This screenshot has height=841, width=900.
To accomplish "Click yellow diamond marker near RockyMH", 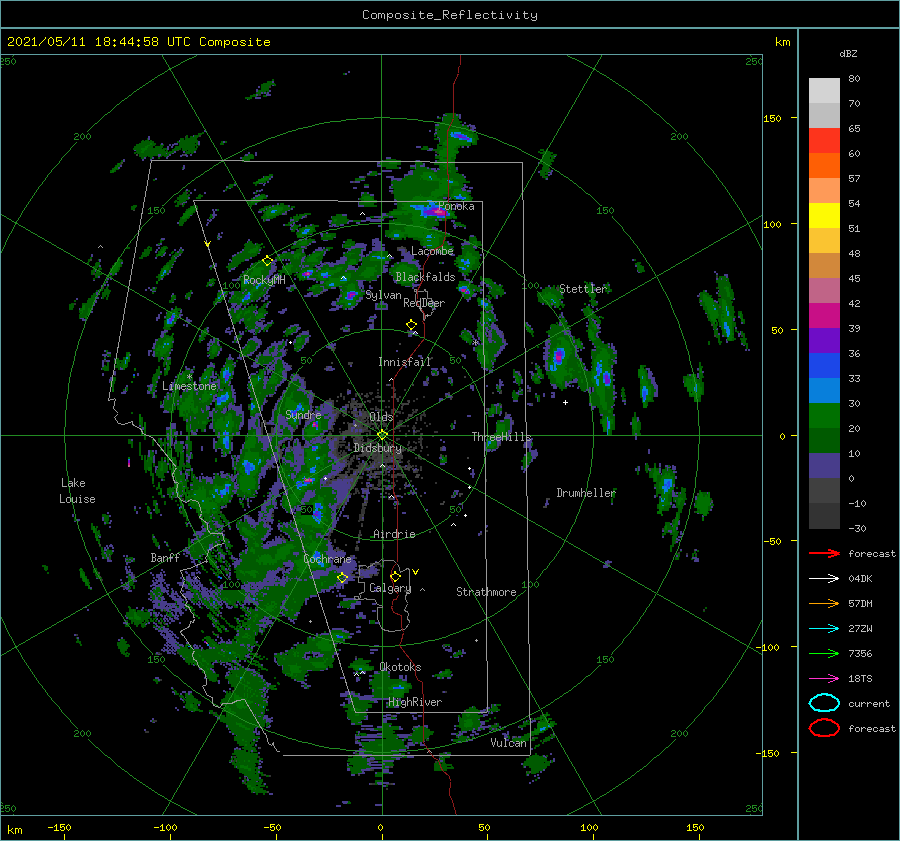I will click(x=267, y=261).
